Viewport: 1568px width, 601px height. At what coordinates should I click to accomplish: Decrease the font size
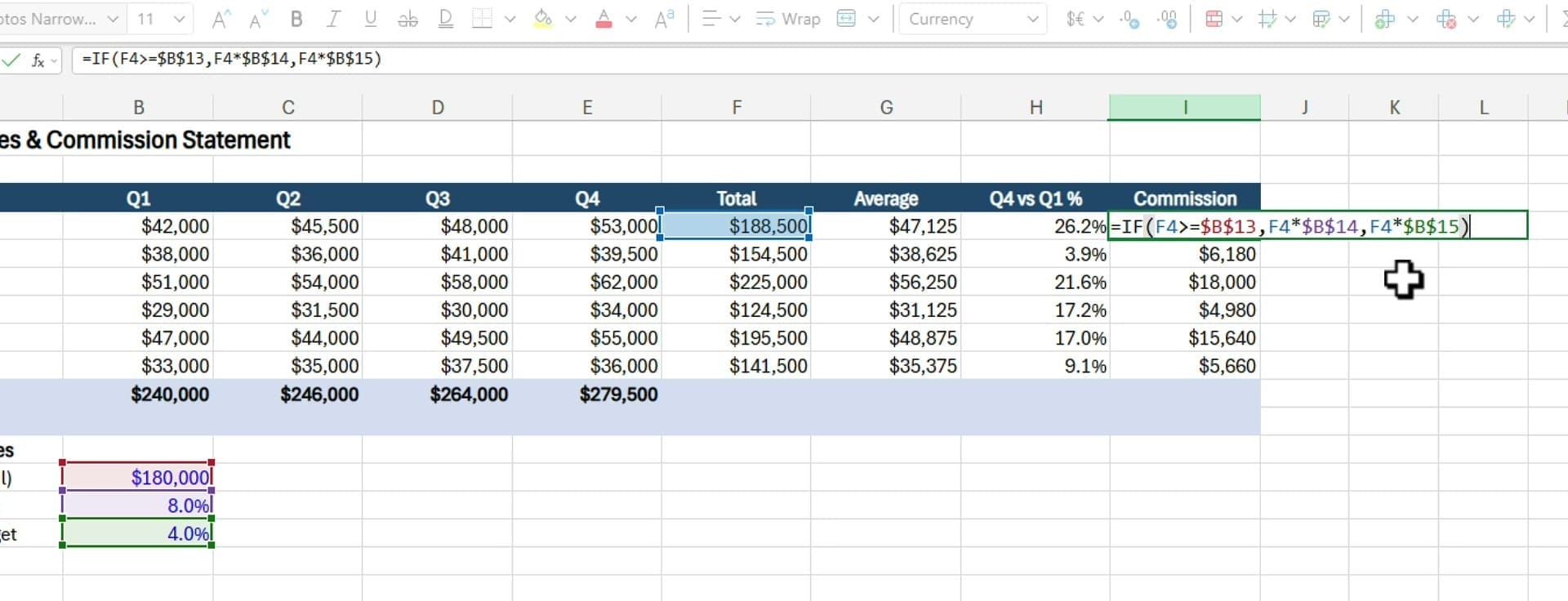(x=258, y=19)
